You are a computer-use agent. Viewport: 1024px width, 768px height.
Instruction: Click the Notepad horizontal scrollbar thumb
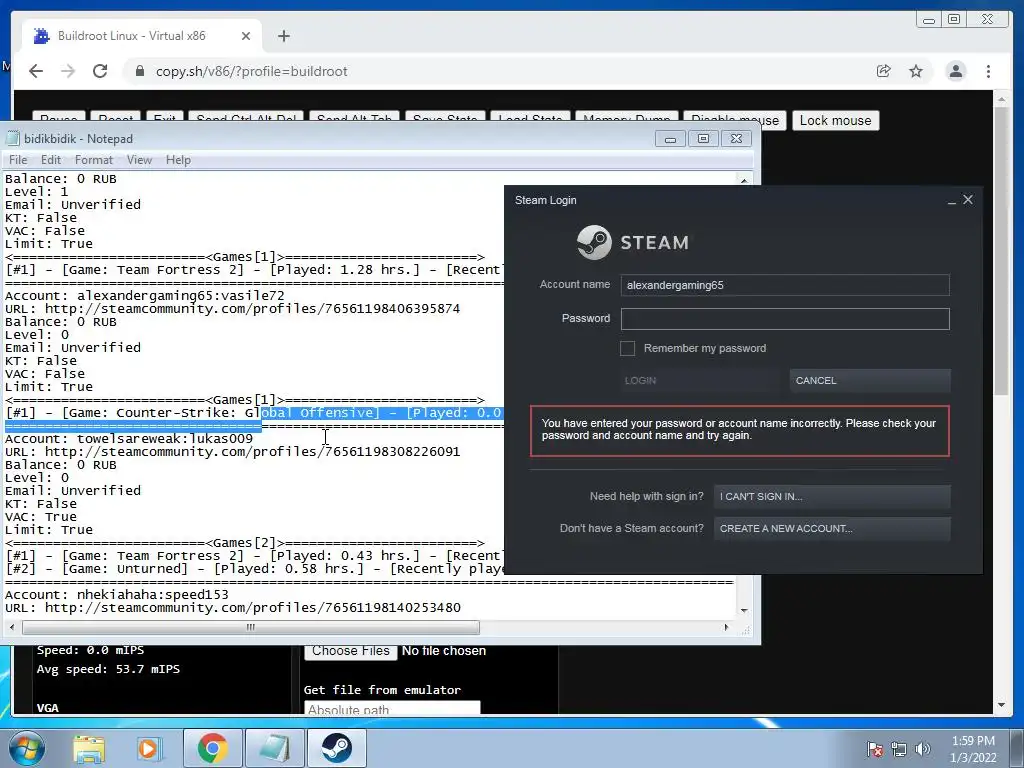[x=251, y=628]
